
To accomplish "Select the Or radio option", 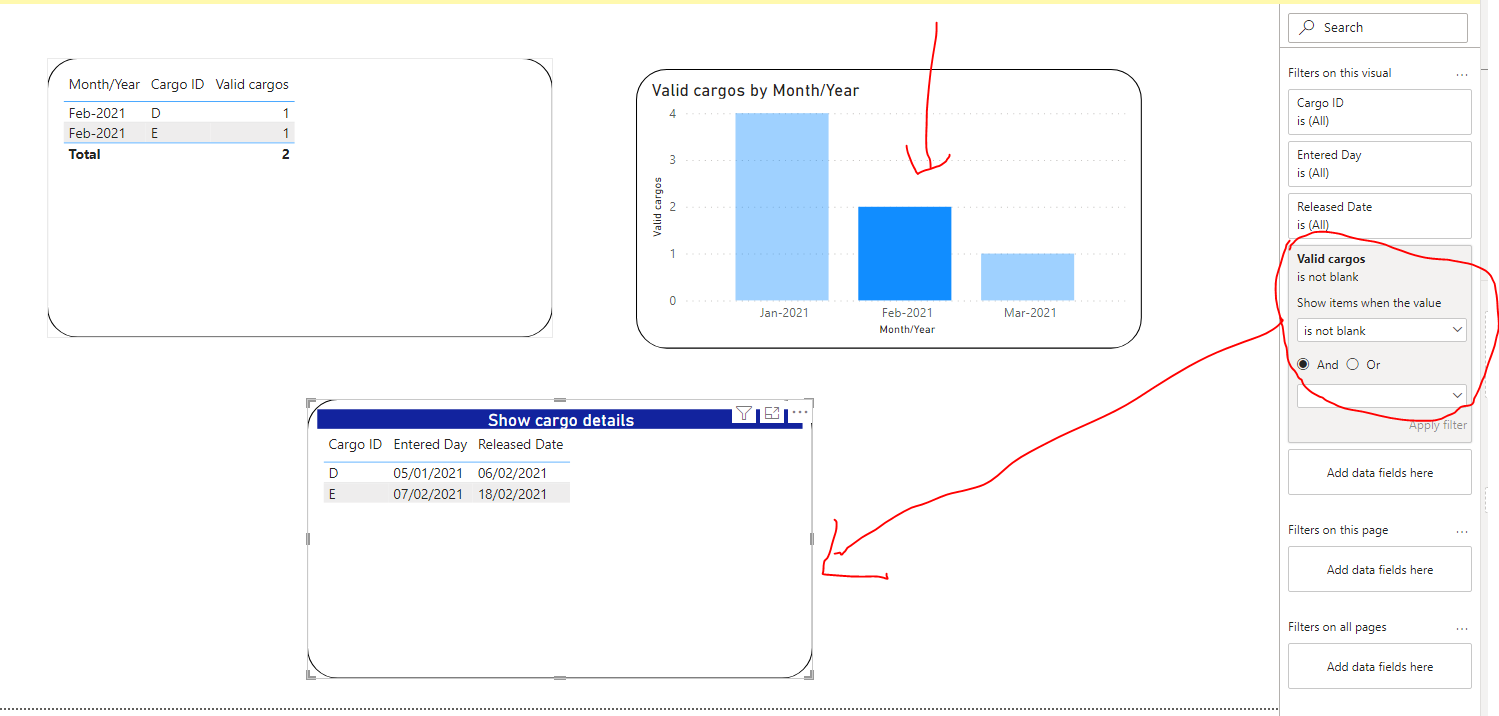I will pos(1353,365).
